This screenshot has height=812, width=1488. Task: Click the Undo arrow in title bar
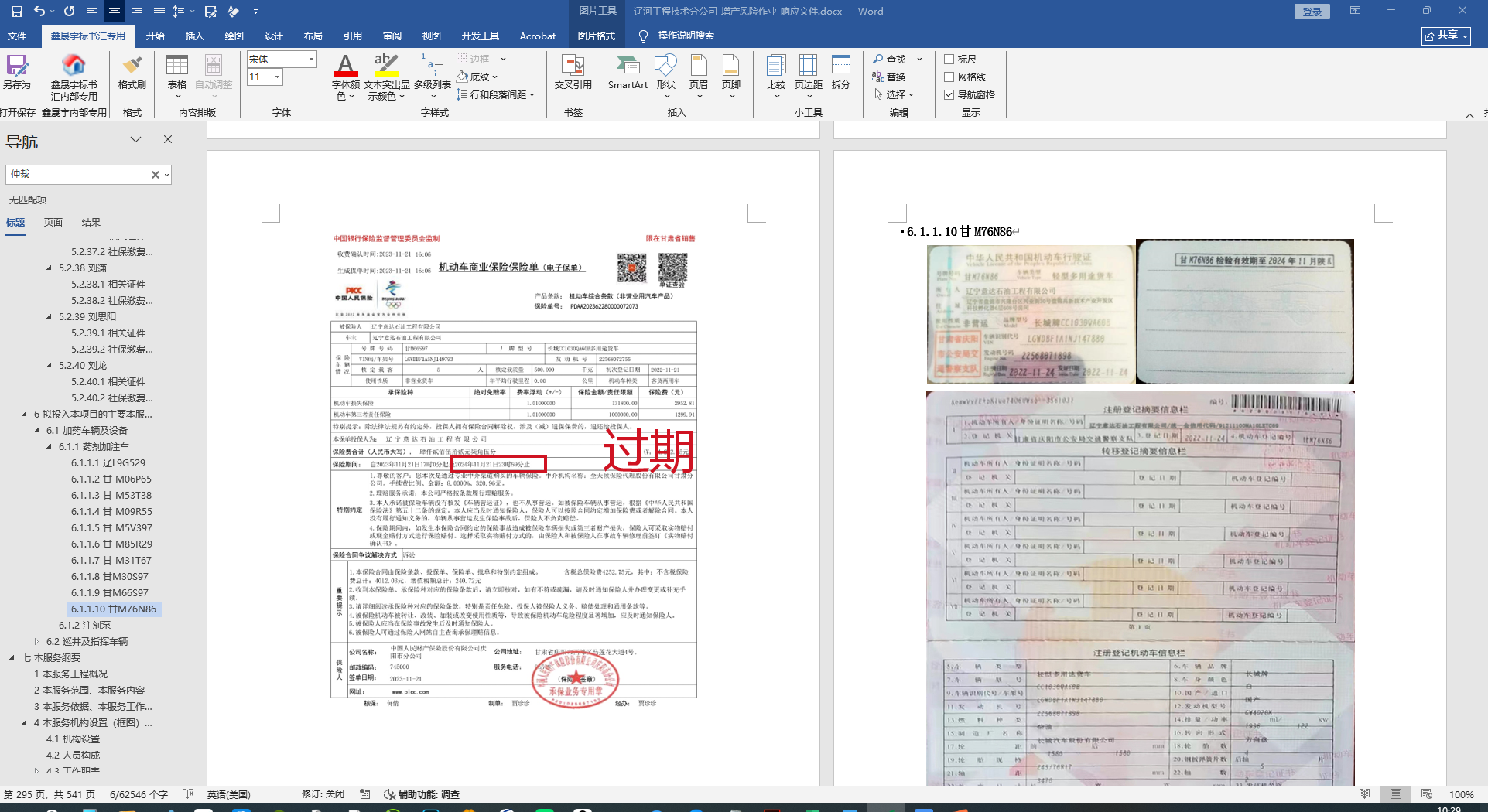pos(39,12)
